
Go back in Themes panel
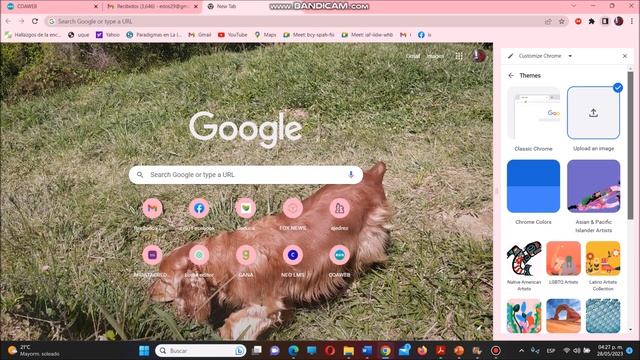[511, 76]
